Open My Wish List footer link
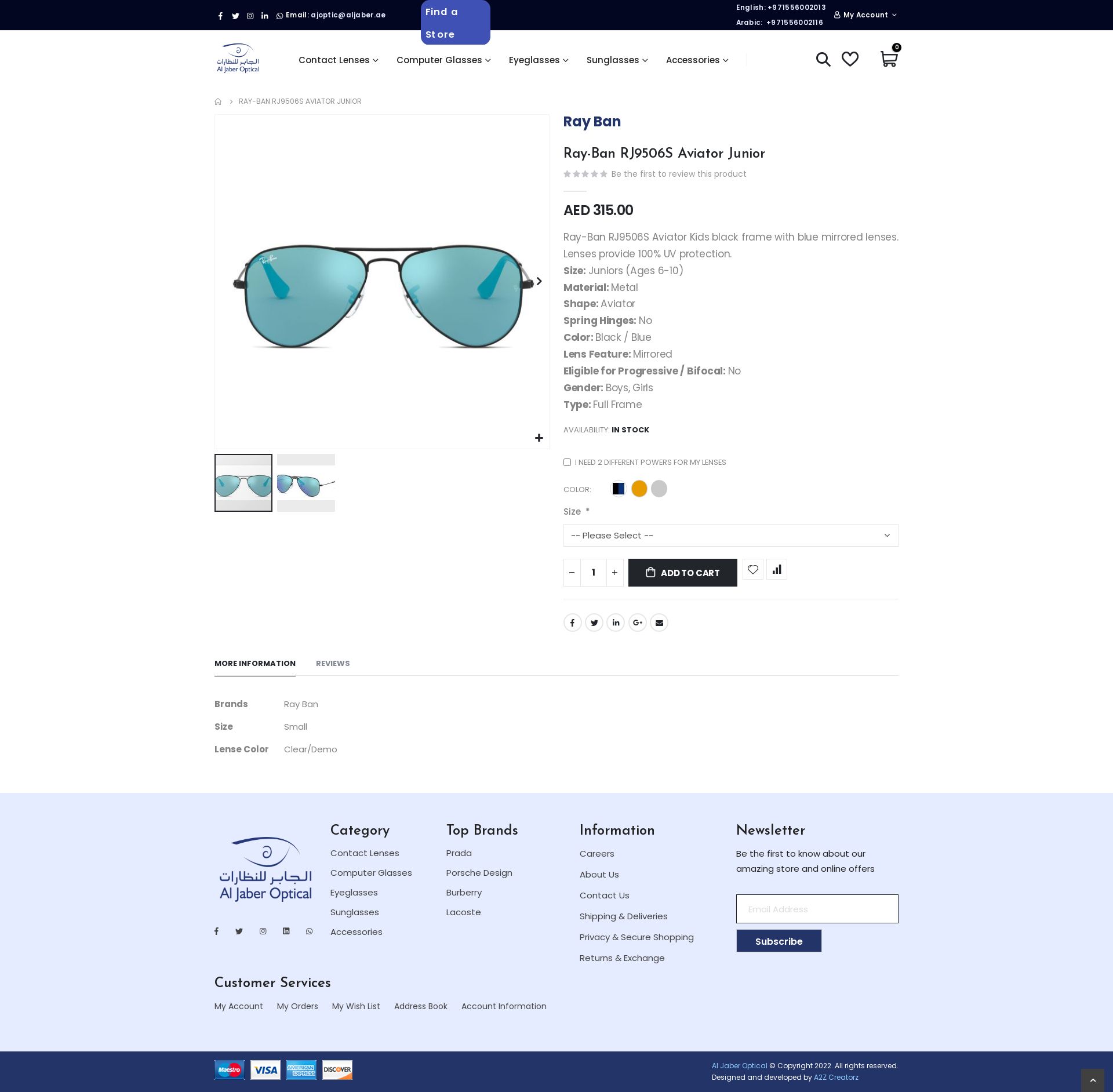 coord(356,1006)
